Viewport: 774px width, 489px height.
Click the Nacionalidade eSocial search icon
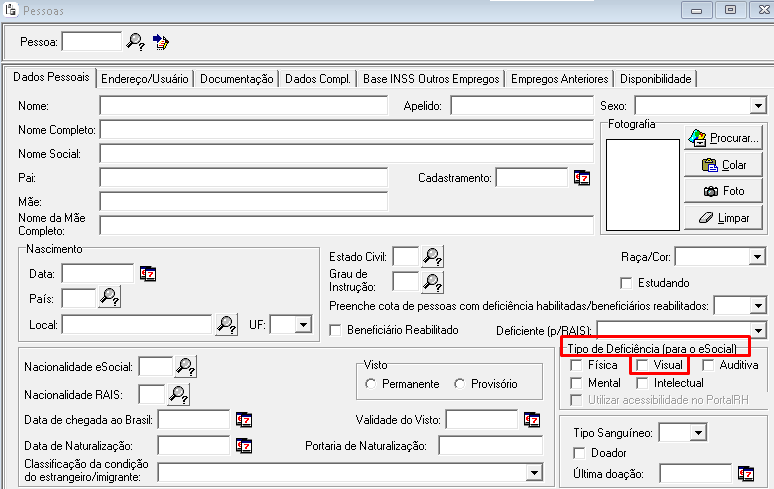coord(186,367)
